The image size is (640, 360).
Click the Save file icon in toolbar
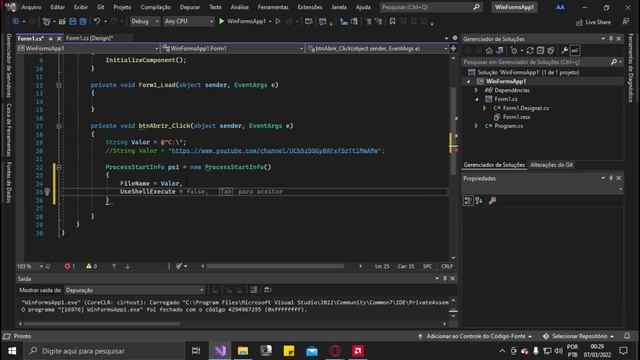(73, 21)
